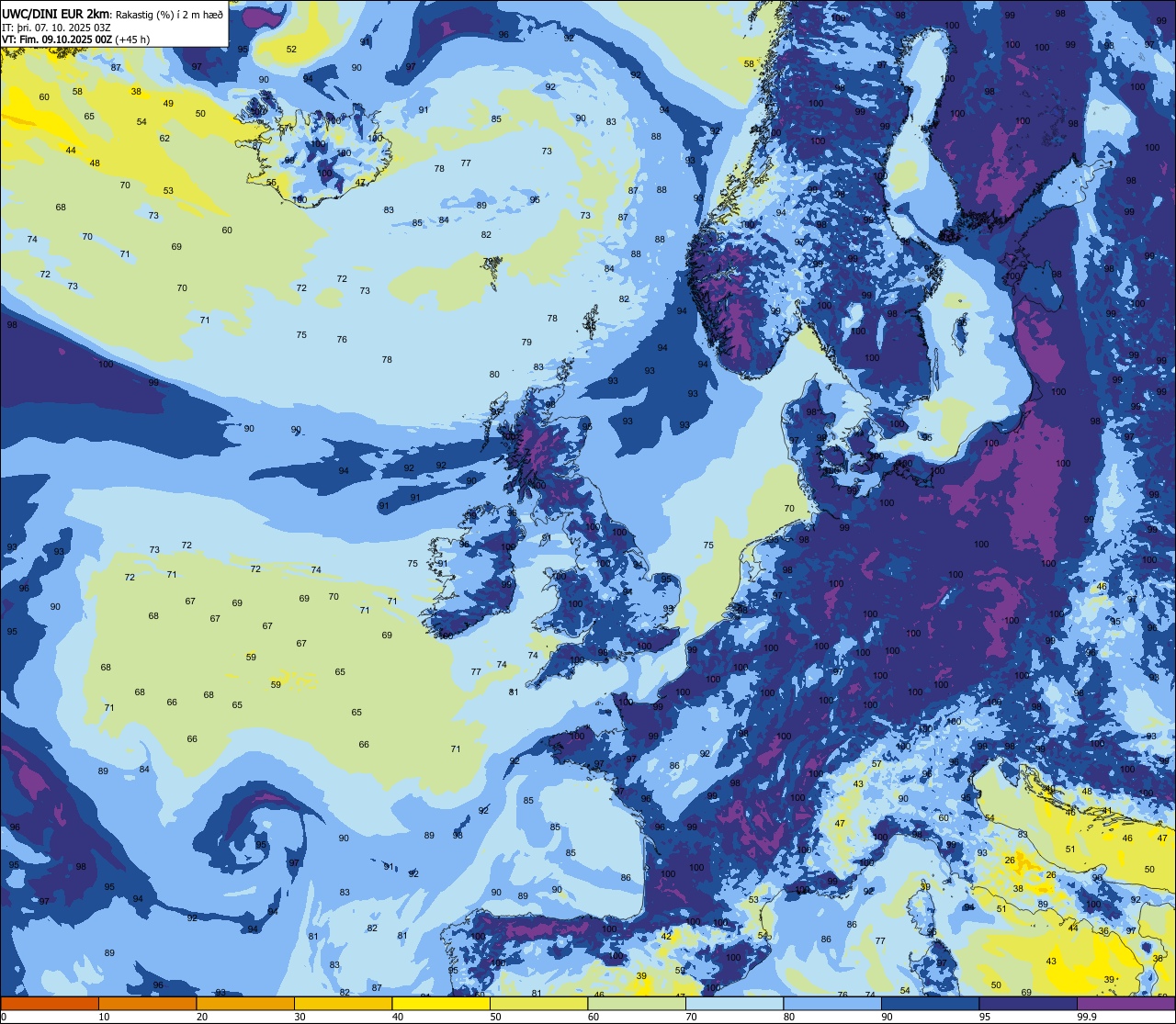Click the 40–50 % bright yellow legend swatch
The width and height of the screenshot is (1176, 1024).
coord(441,1004)
